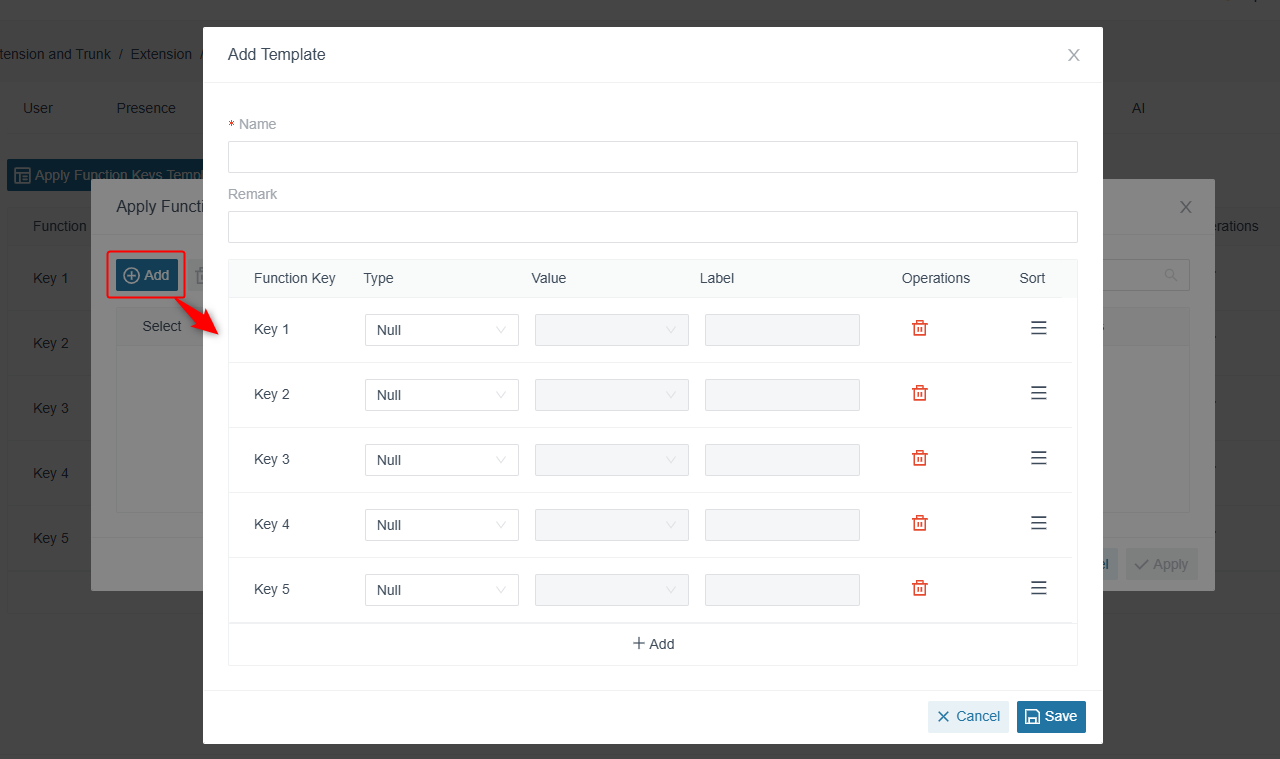
Task: Click the Key 1 sort handle icon
Action: coord(1039,328)
